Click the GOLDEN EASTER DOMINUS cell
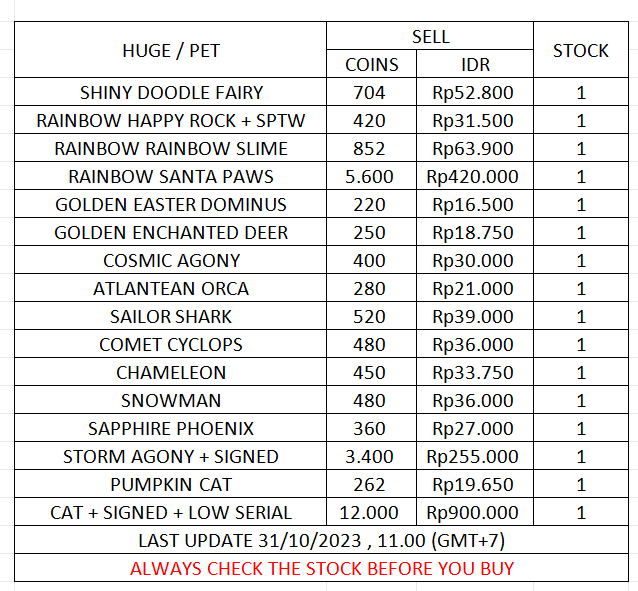 (171, 205)
